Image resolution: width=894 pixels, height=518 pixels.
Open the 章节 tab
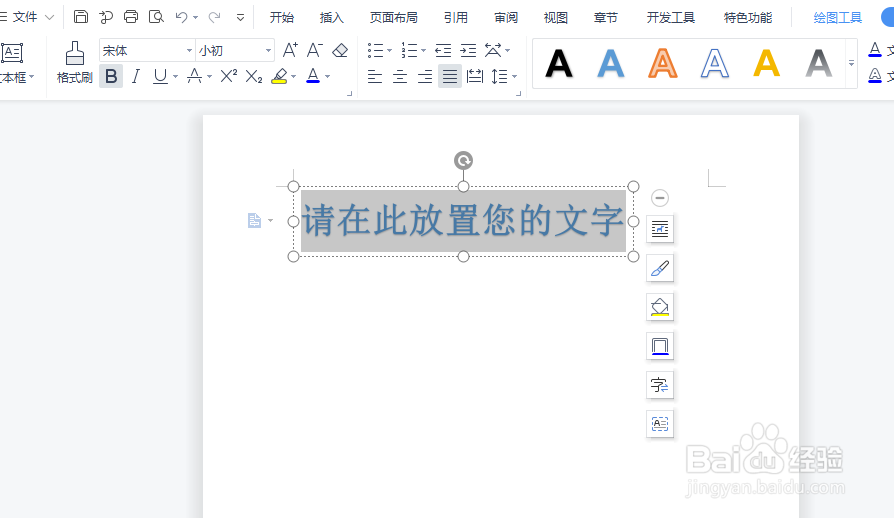pyautogui.click(x=606, y=18)
